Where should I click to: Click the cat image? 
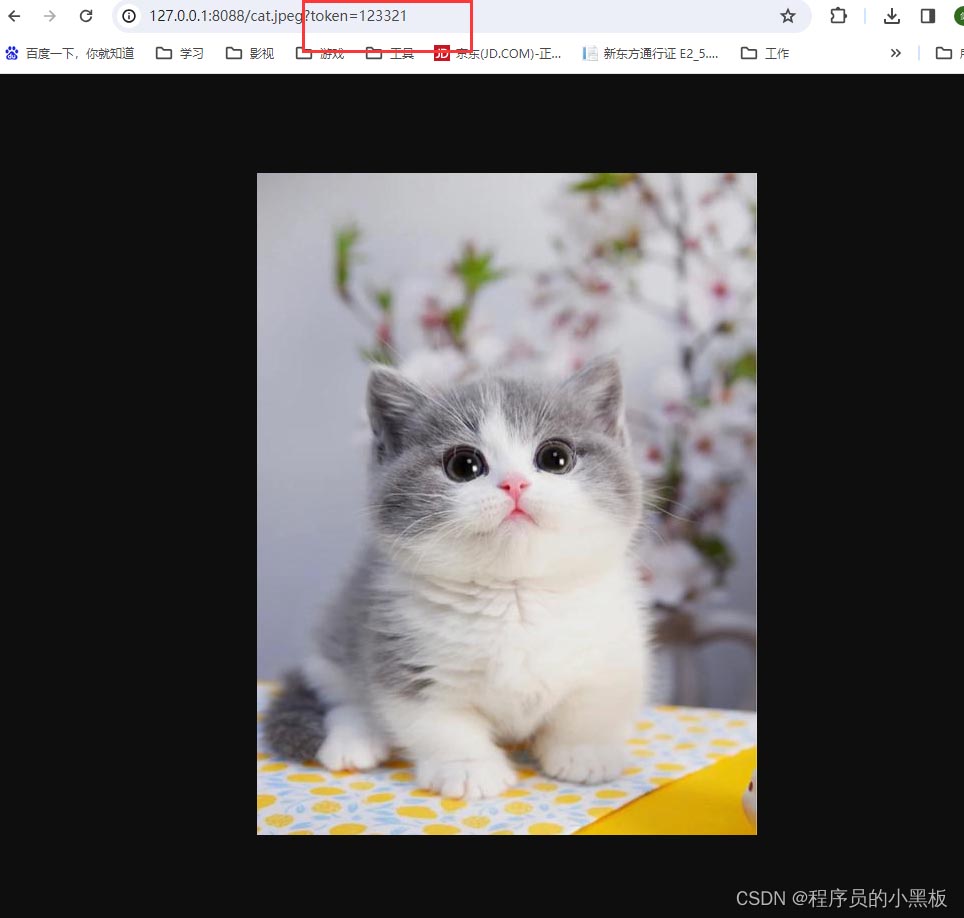507,504
